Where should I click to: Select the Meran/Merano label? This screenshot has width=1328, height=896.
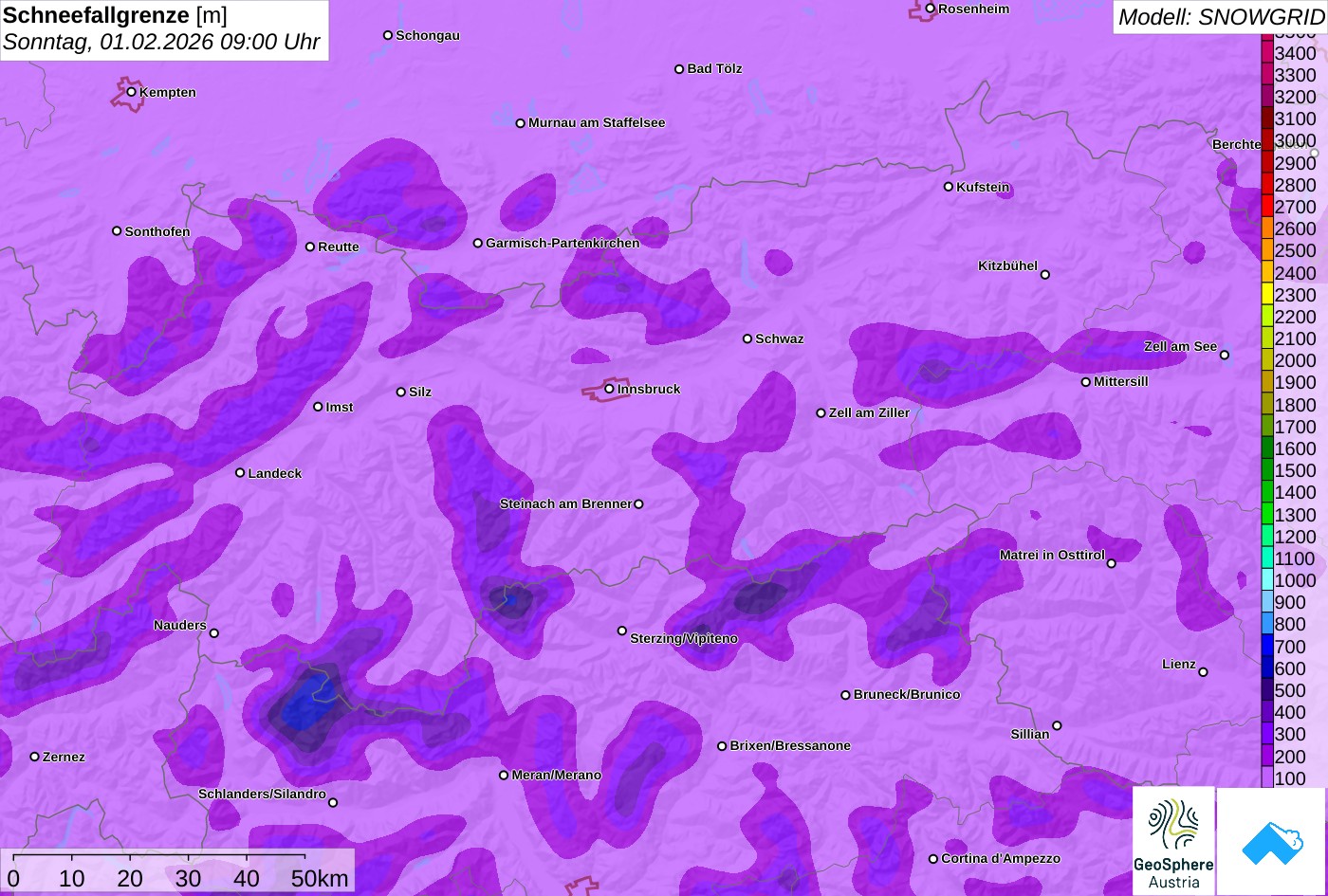[557, 776]
